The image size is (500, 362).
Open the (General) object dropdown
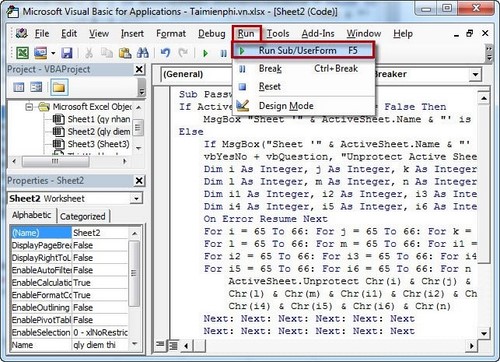coord(197,74)
